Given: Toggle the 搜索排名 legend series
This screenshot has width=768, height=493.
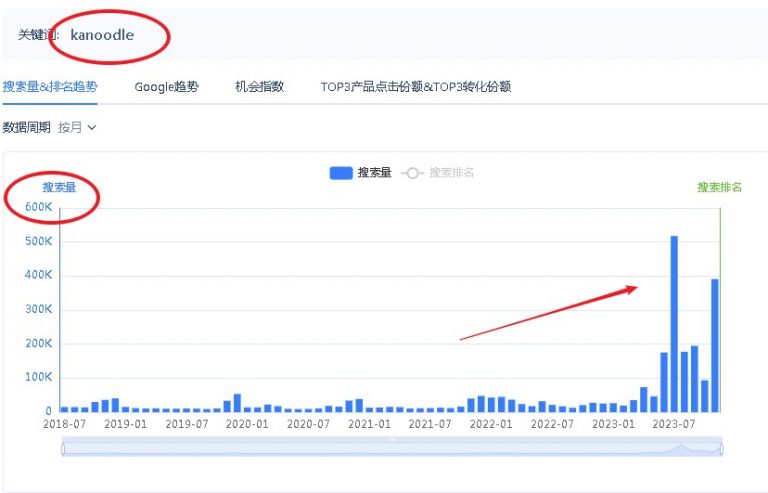Looking at the screenshot, I should pyautogui.click(x=437, y=173).
